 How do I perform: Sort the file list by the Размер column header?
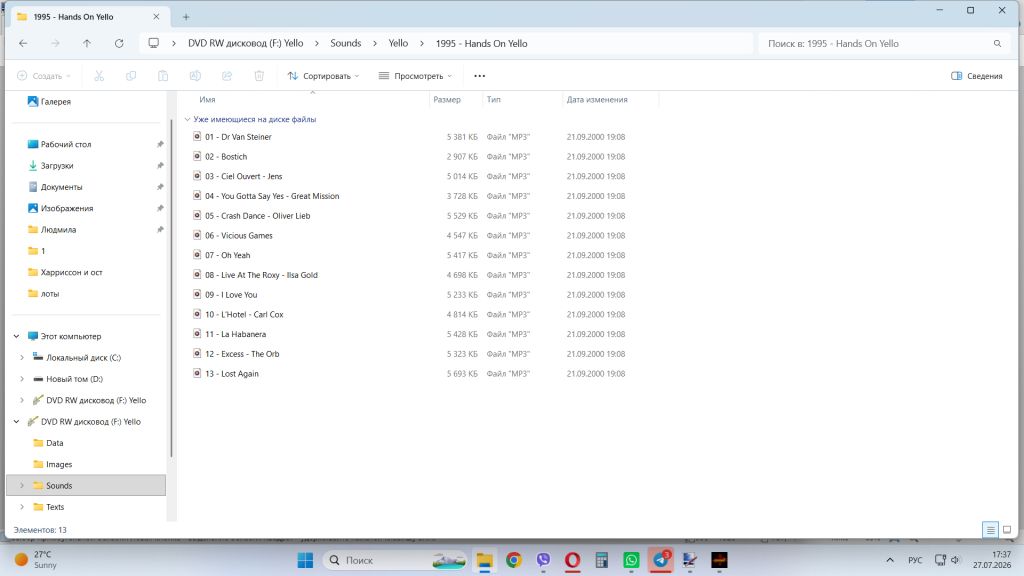pyautogui.click(x=447, y=100)
